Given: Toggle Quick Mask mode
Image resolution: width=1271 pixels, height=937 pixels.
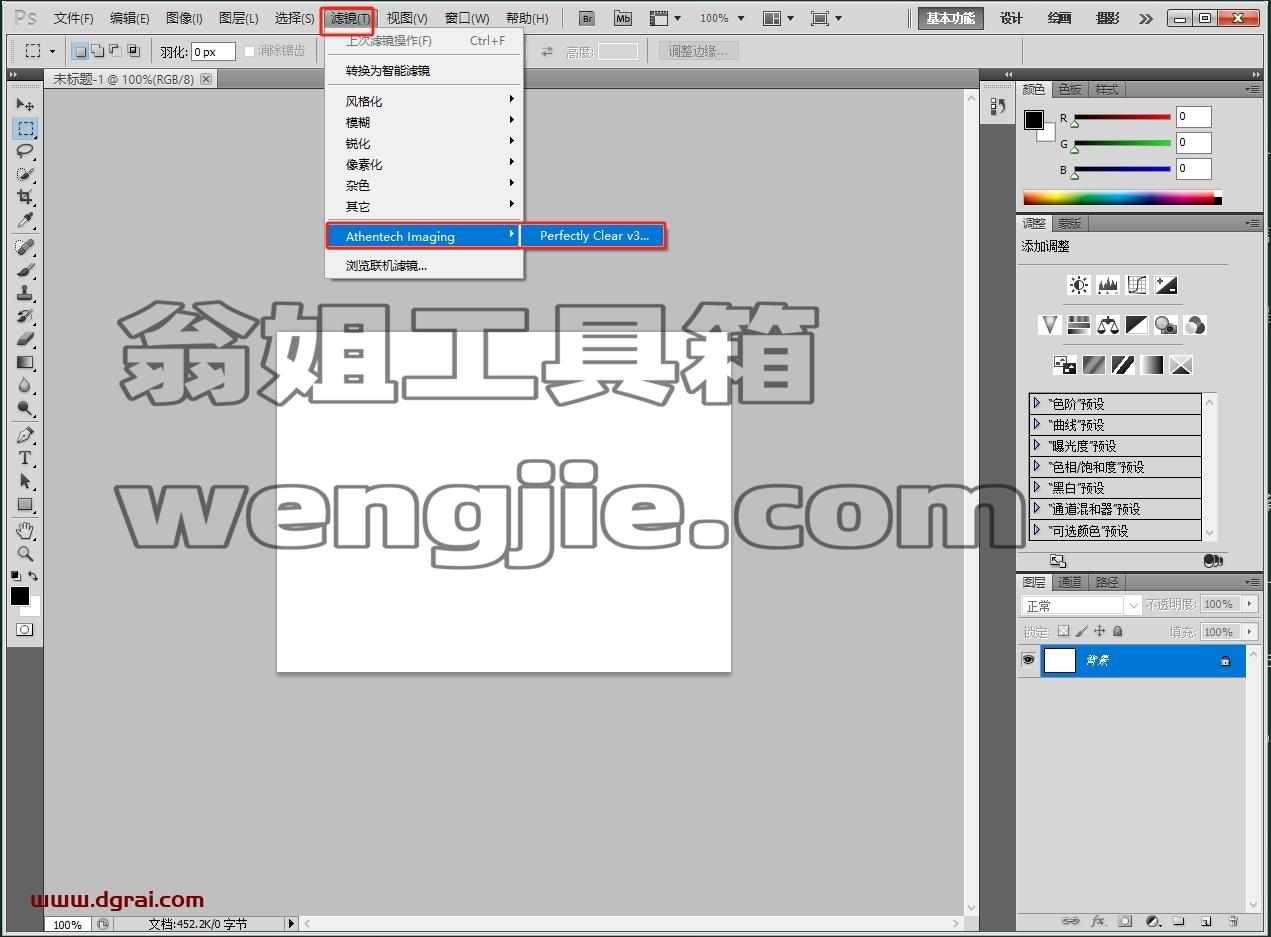Looking at the screenshot, I should (x=25, y=629).
